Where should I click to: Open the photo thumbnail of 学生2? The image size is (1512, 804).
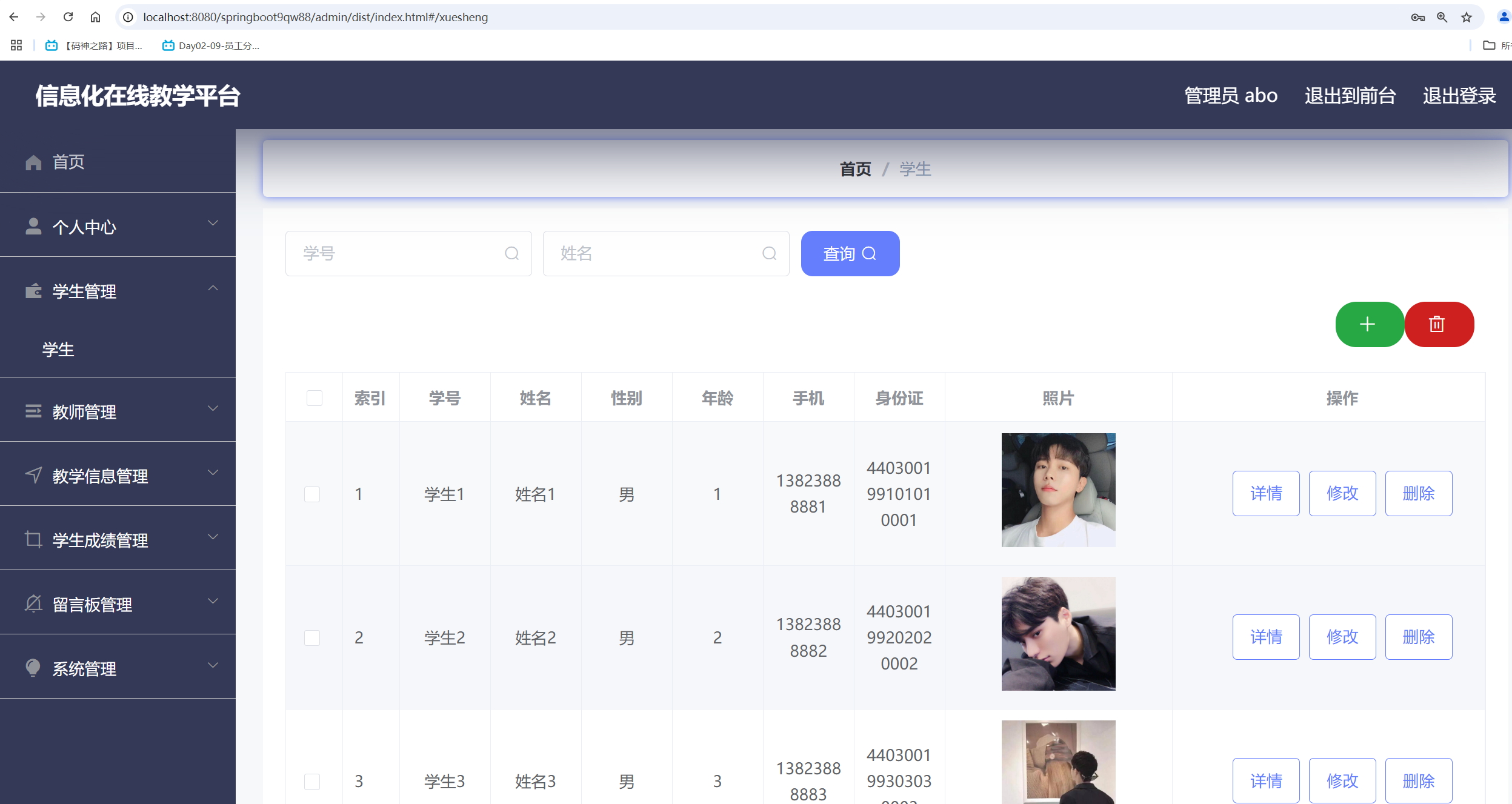[1058, 634]
